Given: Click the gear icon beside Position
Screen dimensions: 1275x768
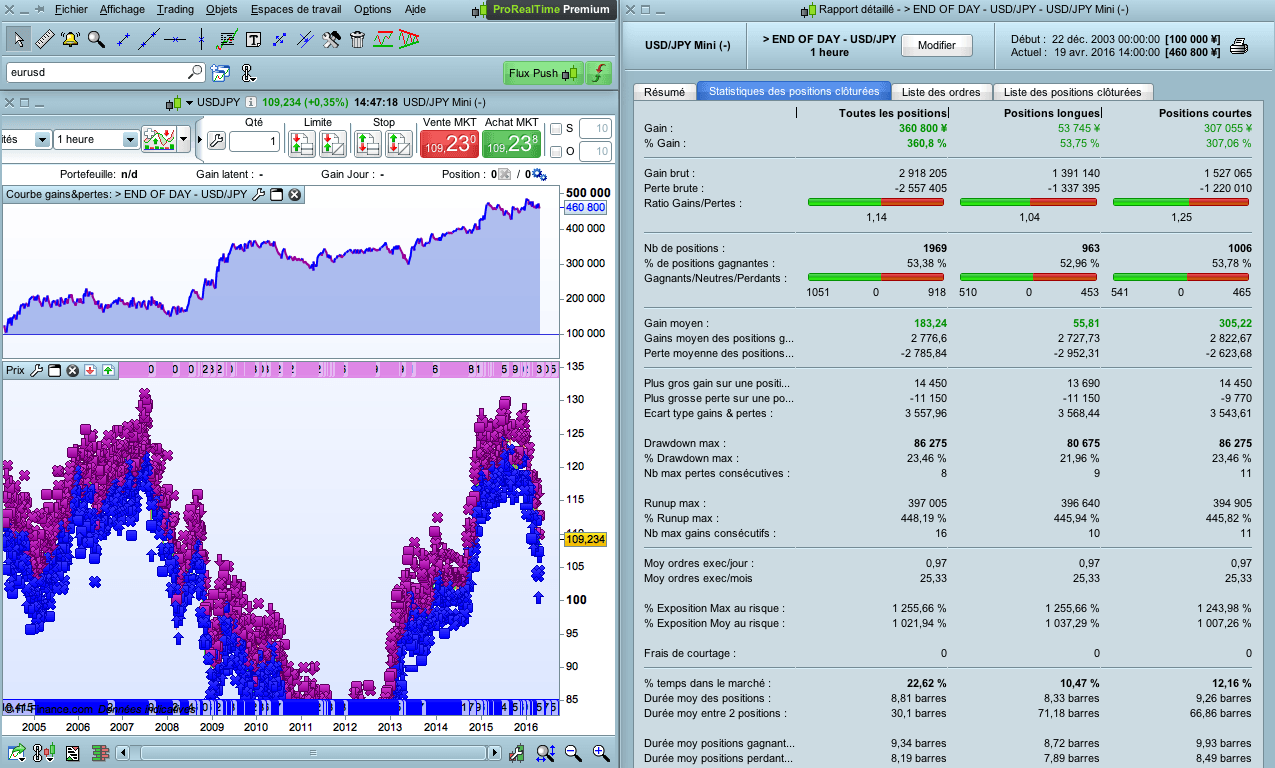Looking at the screenshot, I should coord(539,174).
